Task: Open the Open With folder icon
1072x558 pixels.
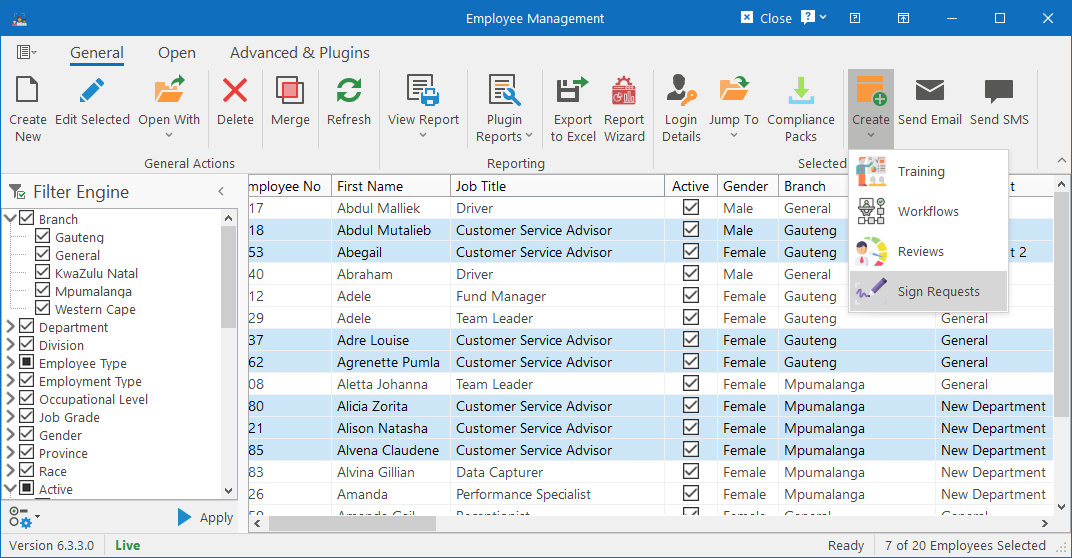Action: coord(169,90)
